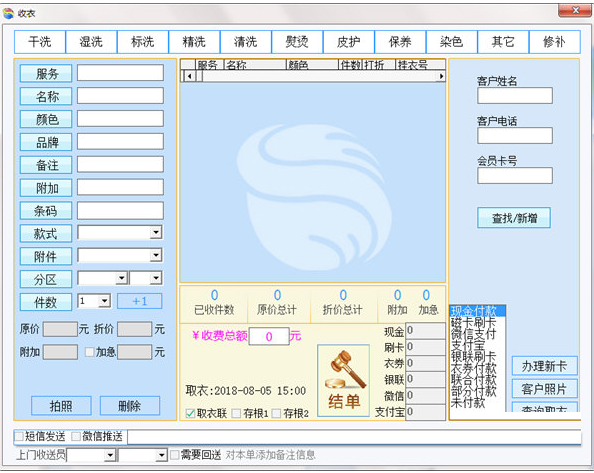
Task: Toggle the 取衣联 checkbox
Action: click(190, 414)
